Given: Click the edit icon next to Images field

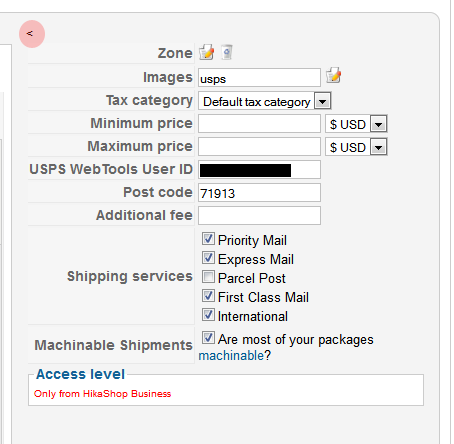Looking at the screenshot, I should [x=333, y=75].
